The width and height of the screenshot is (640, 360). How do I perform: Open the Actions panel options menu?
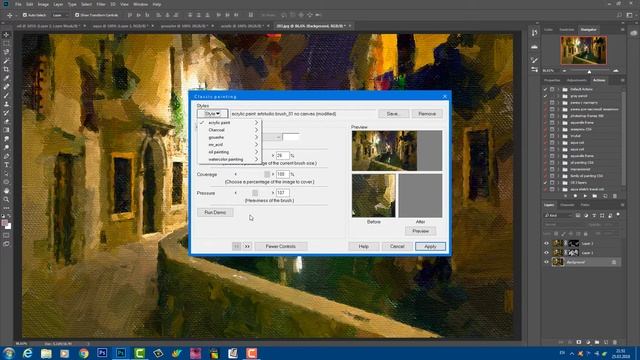622,80
